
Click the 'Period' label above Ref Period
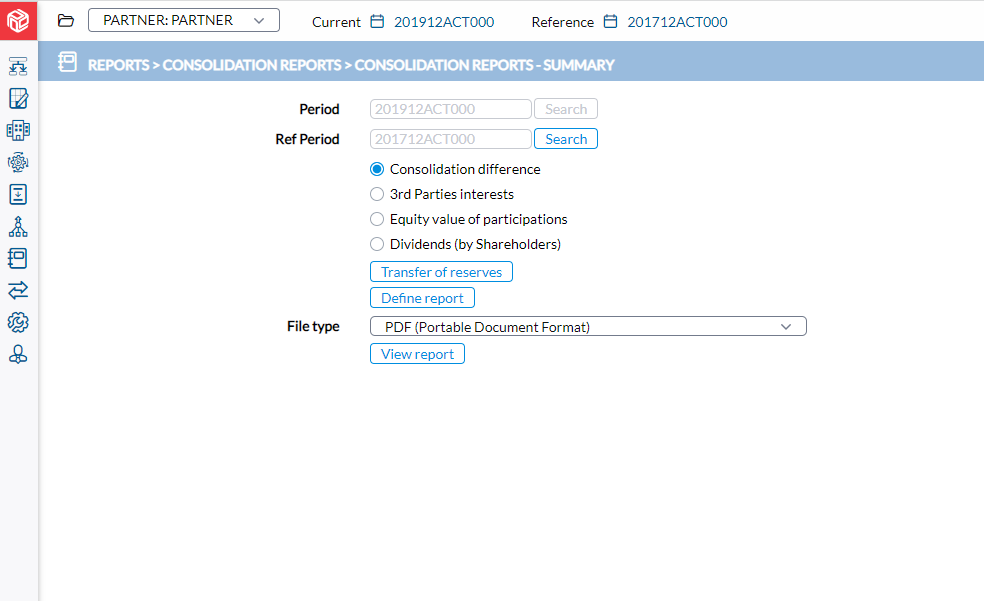pyautogui.click(x=319, y=109)
